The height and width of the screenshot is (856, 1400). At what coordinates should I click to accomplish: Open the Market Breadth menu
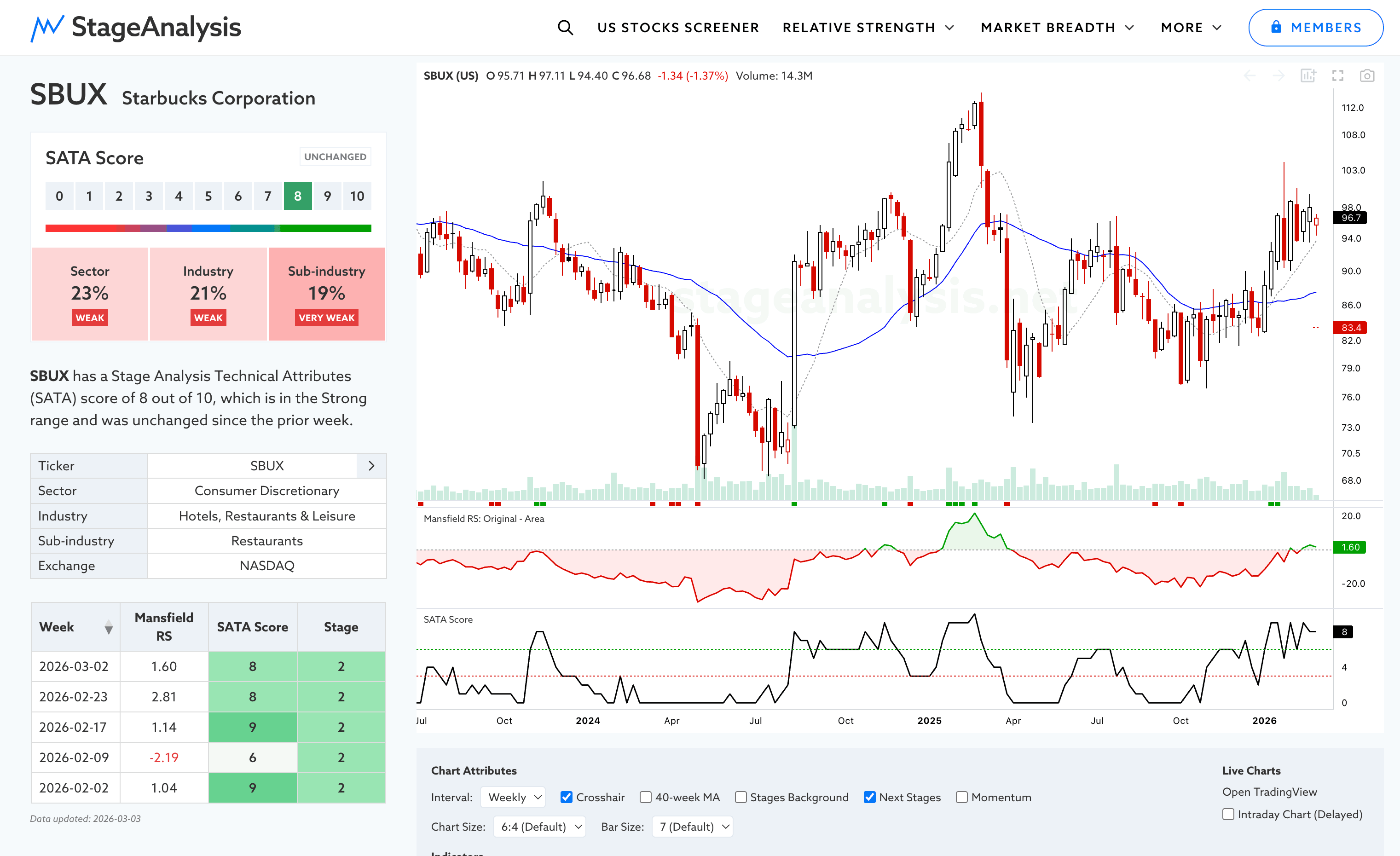pos(1057,27)
